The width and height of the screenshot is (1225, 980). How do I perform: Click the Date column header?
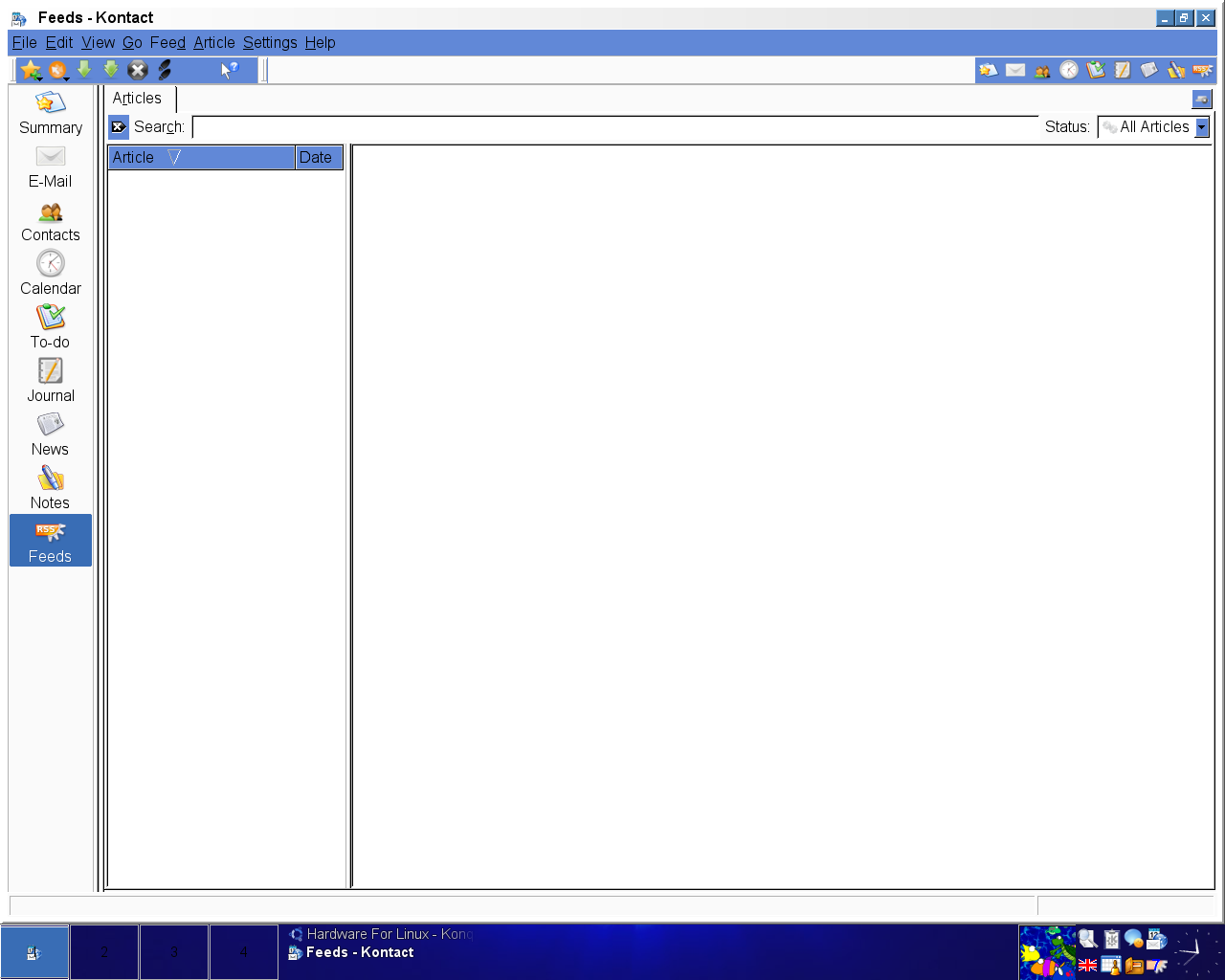point(319,158)
